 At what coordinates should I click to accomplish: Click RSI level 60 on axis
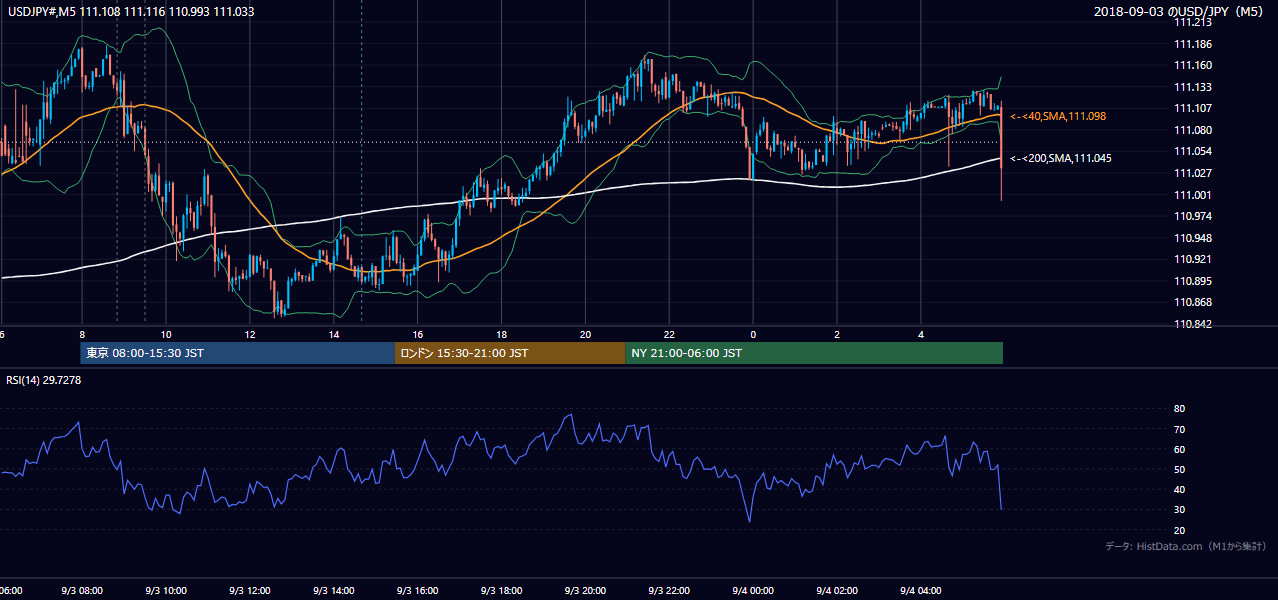pyautogui.click(x=1179, y=449)
